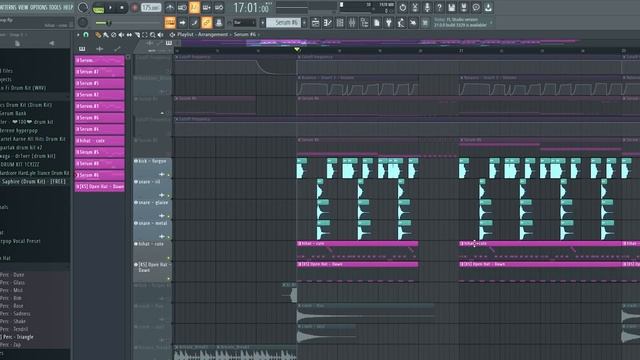Toggle the highlighted countdown before recording button
640x360 pixels.
(x=194, y=7)
